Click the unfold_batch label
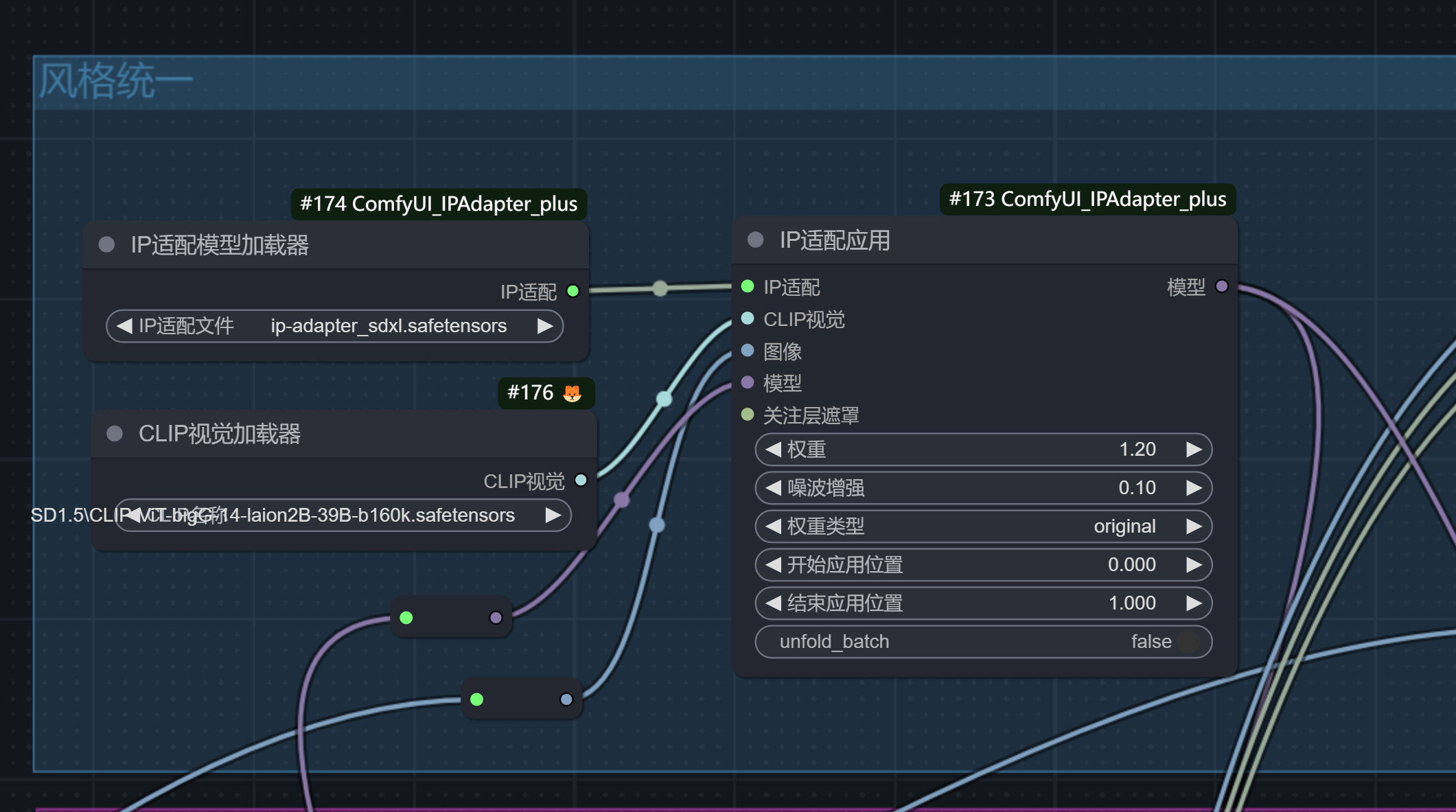The width and height of the screenshot is (1456, 812). coord(834,641)
